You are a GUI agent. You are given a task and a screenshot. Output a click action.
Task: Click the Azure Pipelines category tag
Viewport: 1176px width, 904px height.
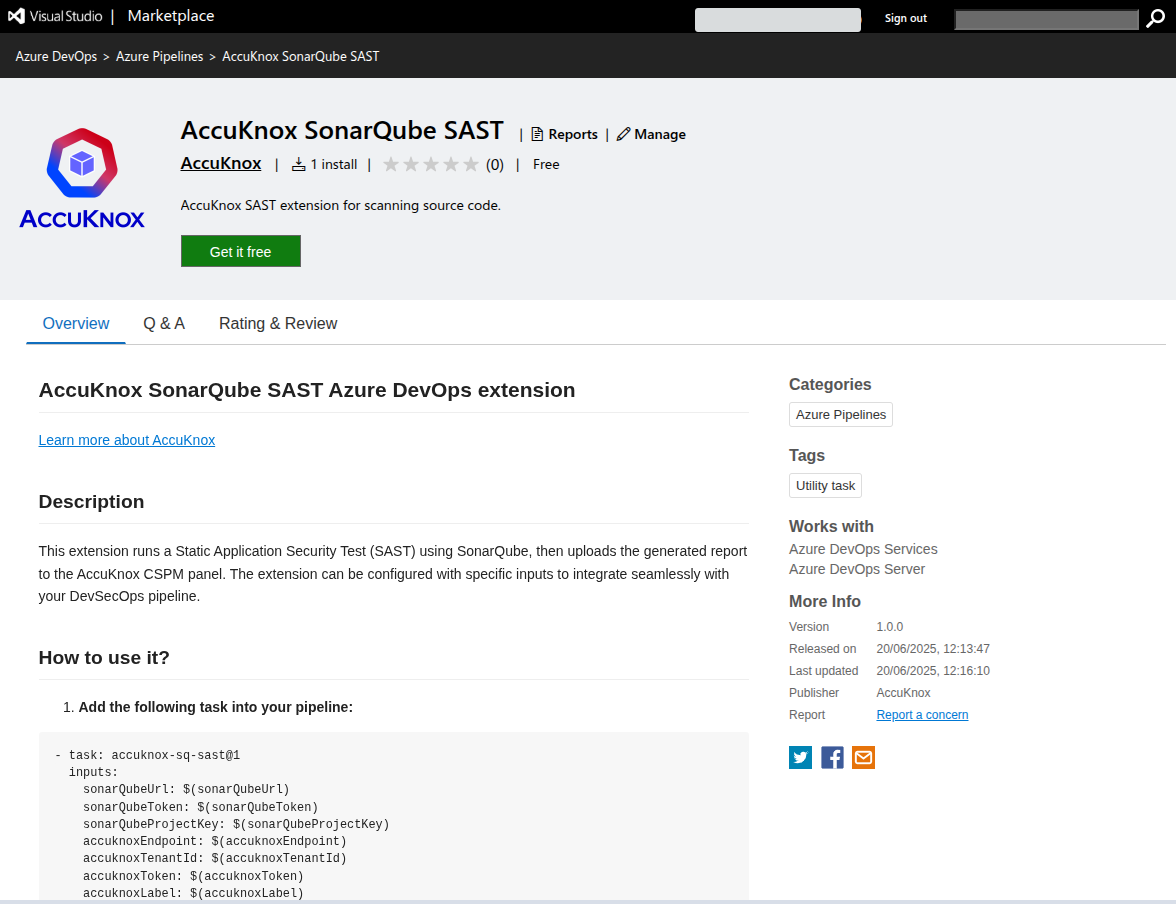coord(841,415)
